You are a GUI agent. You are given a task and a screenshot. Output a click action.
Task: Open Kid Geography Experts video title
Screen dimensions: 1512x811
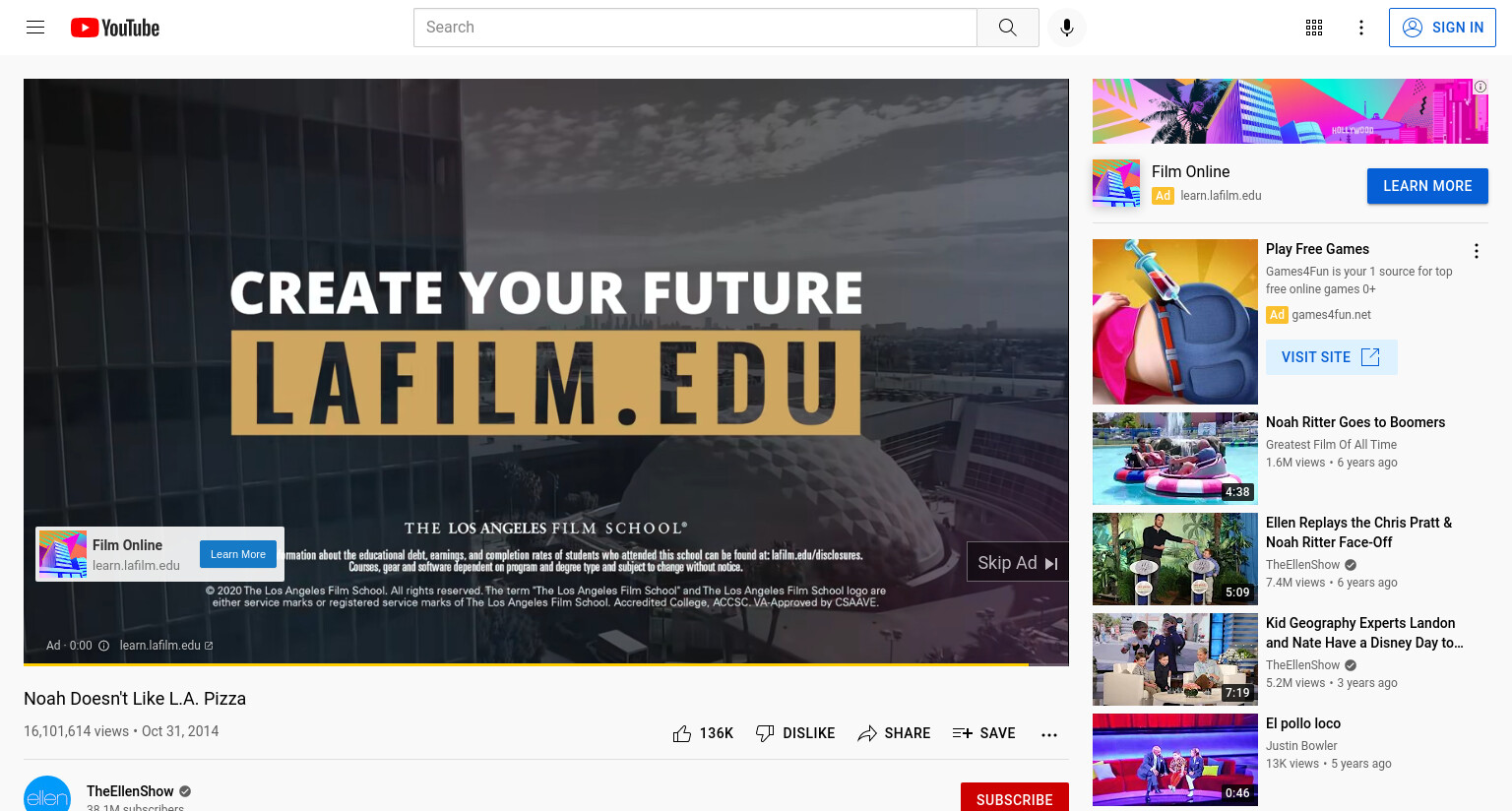point(1364,633)
